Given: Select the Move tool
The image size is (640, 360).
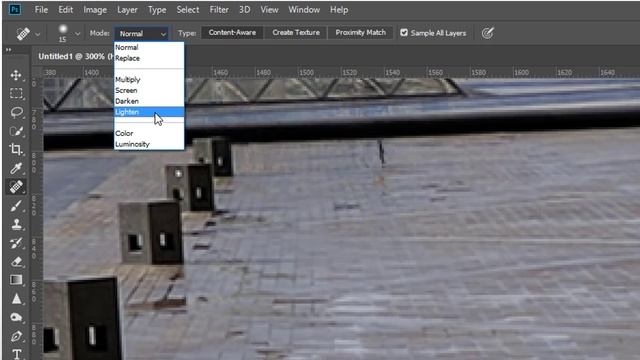Looking at the screenshot, I should coord(16,75).
